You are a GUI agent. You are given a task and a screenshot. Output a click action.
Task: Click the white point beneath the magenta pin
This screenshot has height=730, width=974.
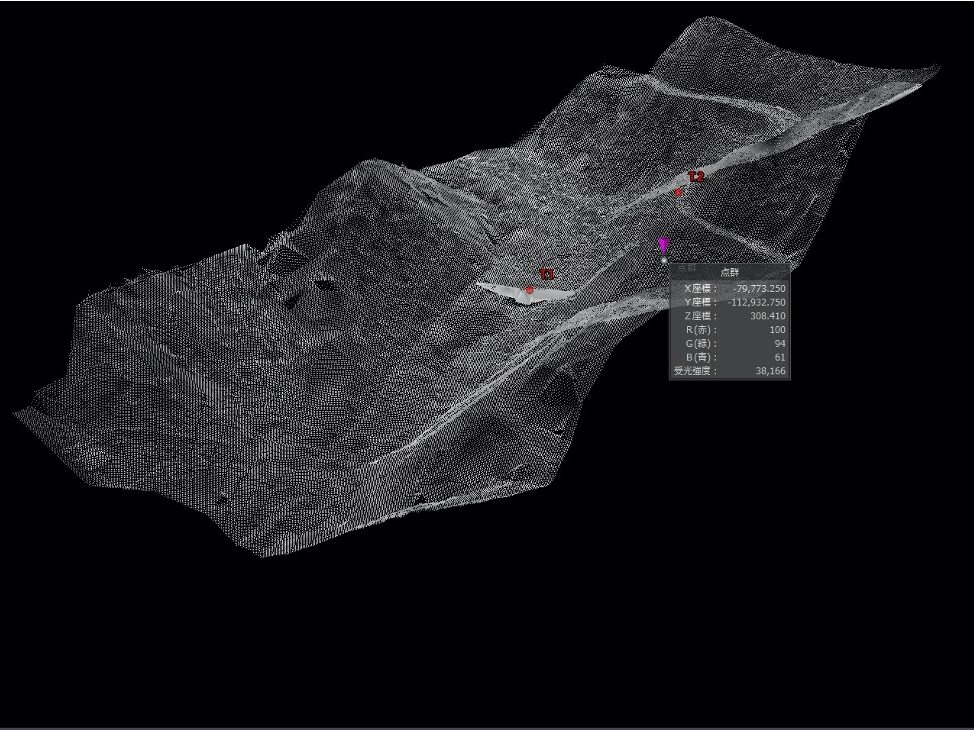[664, 260]
